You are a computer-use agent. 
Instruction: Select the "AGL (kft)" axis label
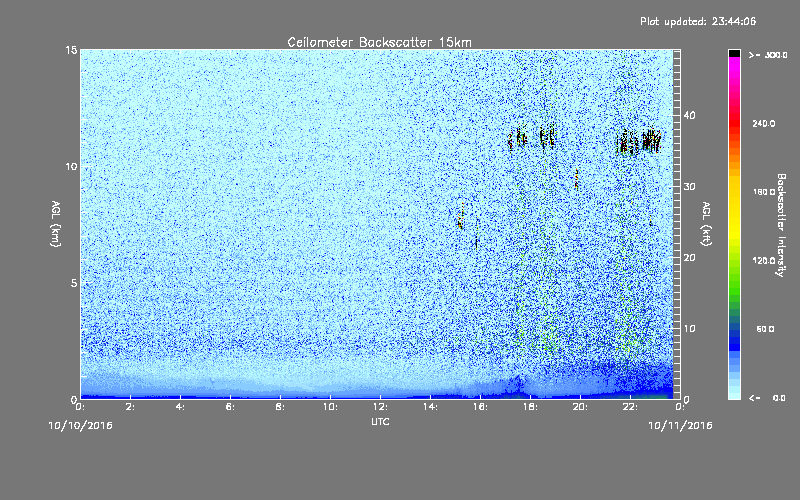coord(706,224)
